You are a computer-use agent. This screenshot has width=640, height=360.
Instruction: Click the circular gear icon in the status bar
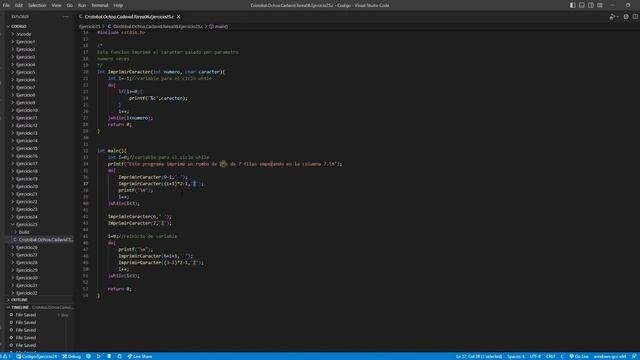(x=89, y=356)
